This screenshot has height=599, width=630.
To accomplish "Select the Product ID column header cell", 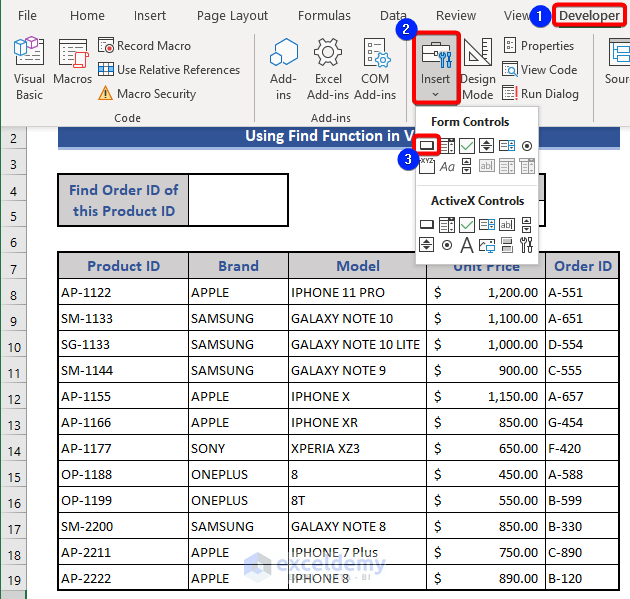I will tap(123, 266).
